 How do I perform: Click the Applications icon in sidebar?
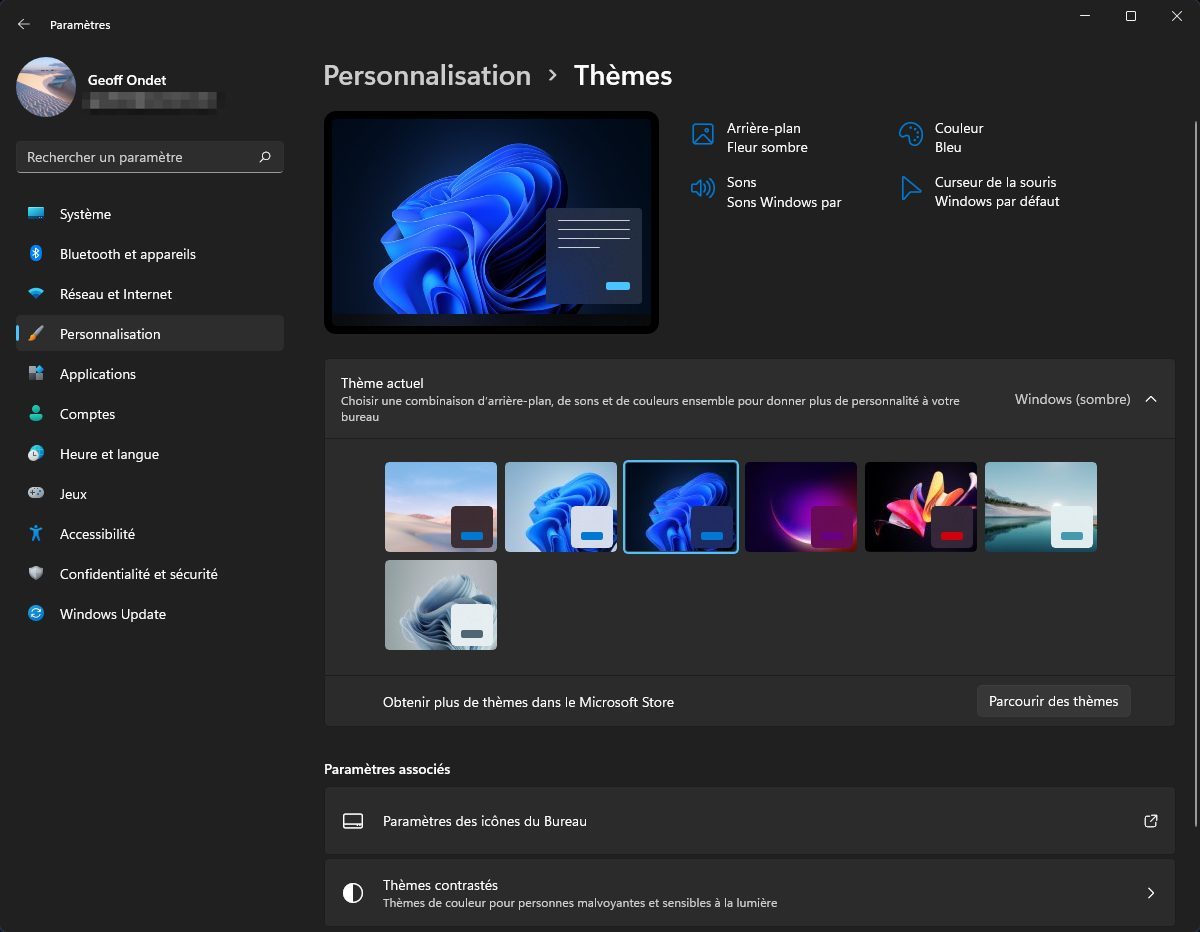pyautogui.click(x=36, y=374)
